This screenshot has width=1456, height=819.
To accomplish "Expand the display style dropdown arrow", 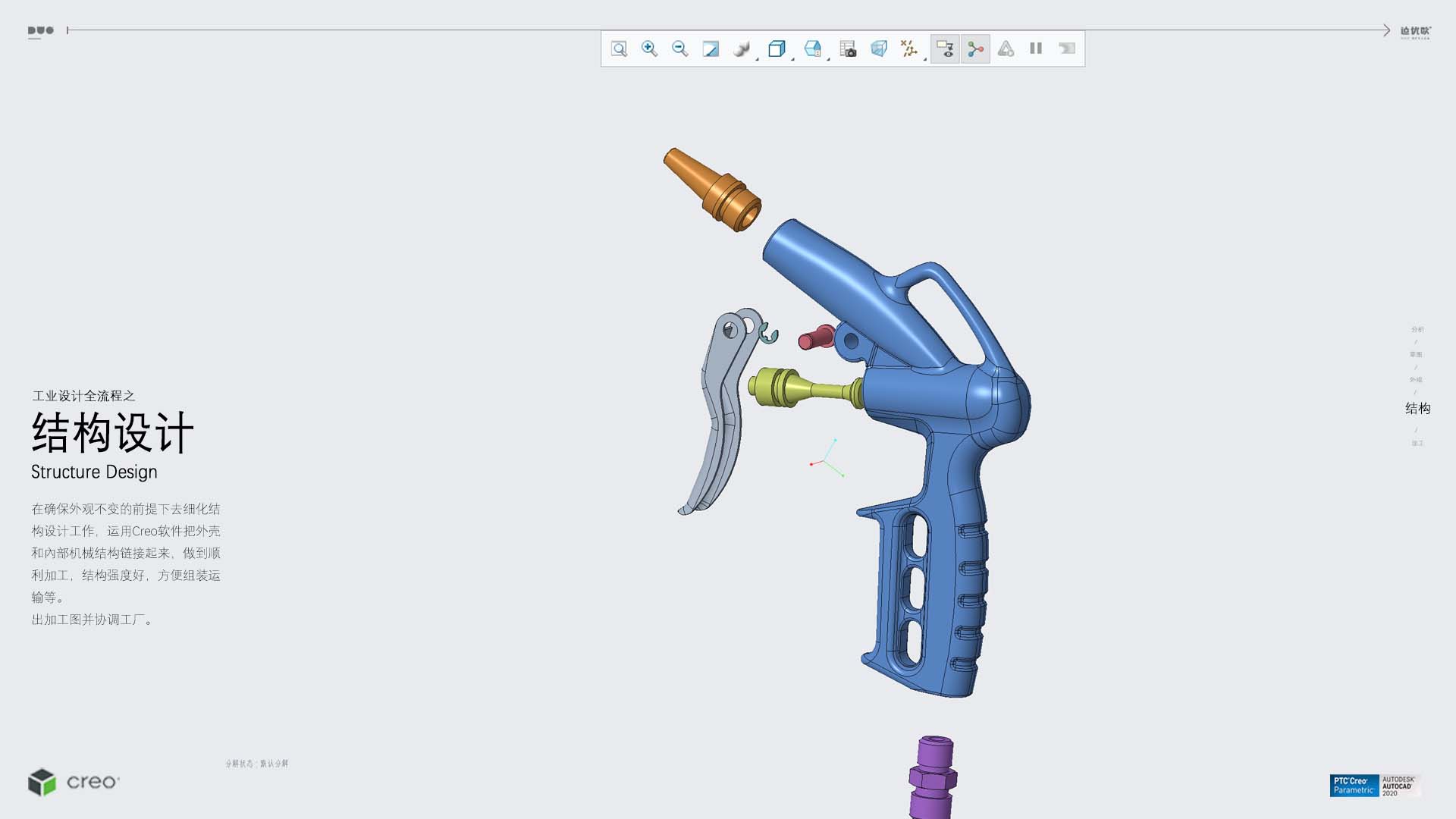I will pyautogui.click(x=758, y=58).
